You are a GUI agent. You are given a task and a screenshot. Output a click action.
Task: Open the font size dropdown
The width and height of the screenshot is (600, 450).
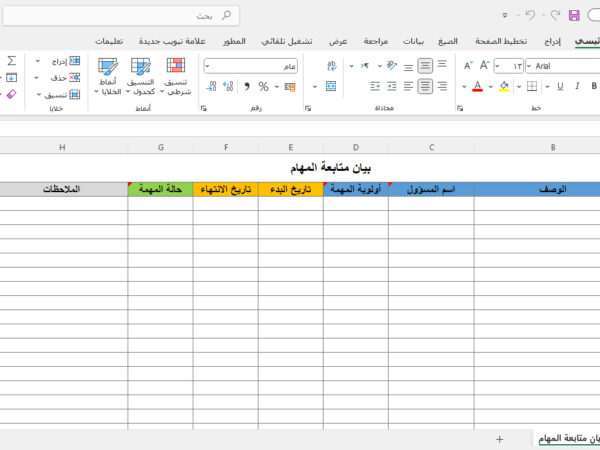(497, 66)
